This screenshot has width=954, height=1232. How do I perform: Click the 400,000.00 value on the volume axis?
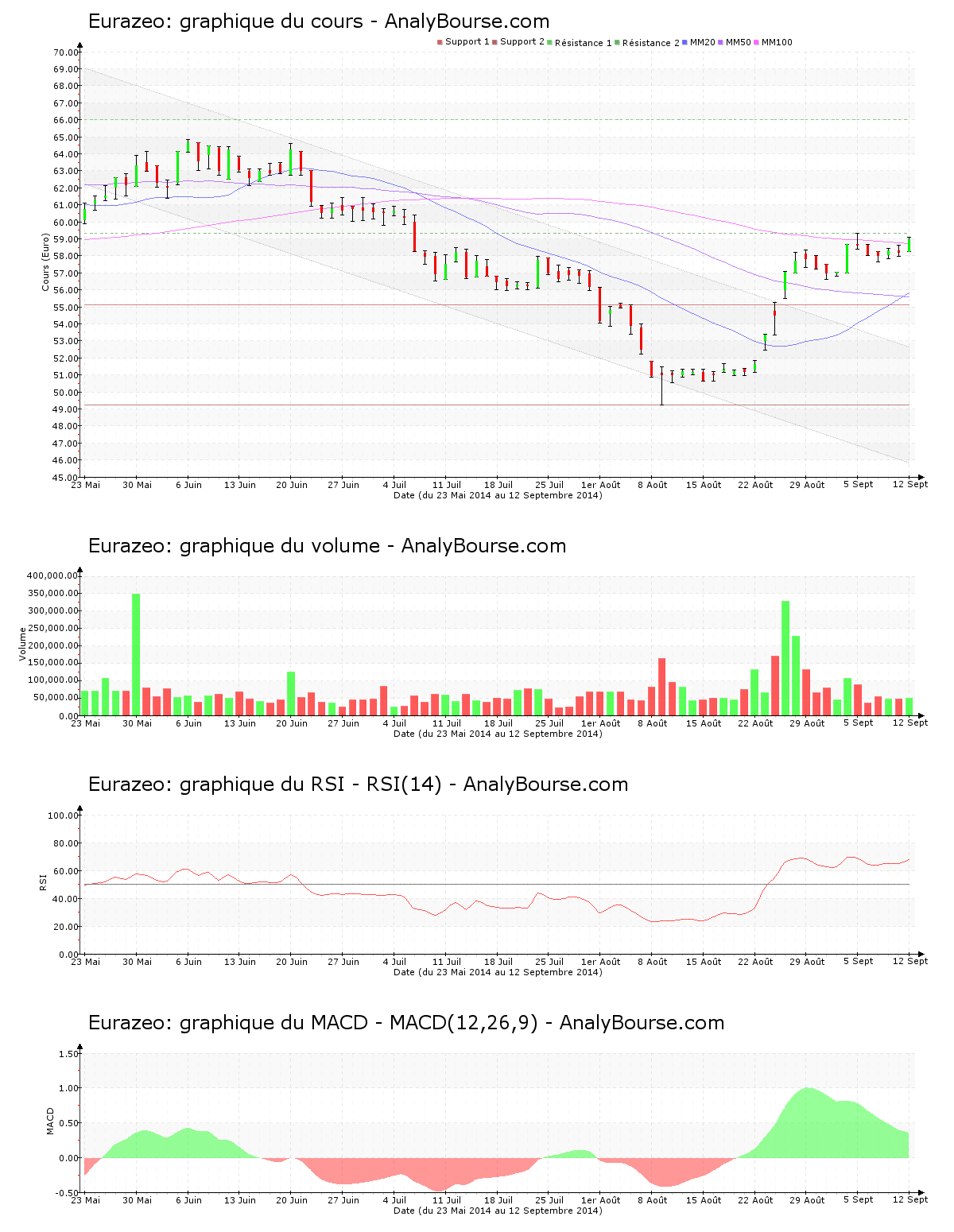pyautogui.click(x=52, y=575)
